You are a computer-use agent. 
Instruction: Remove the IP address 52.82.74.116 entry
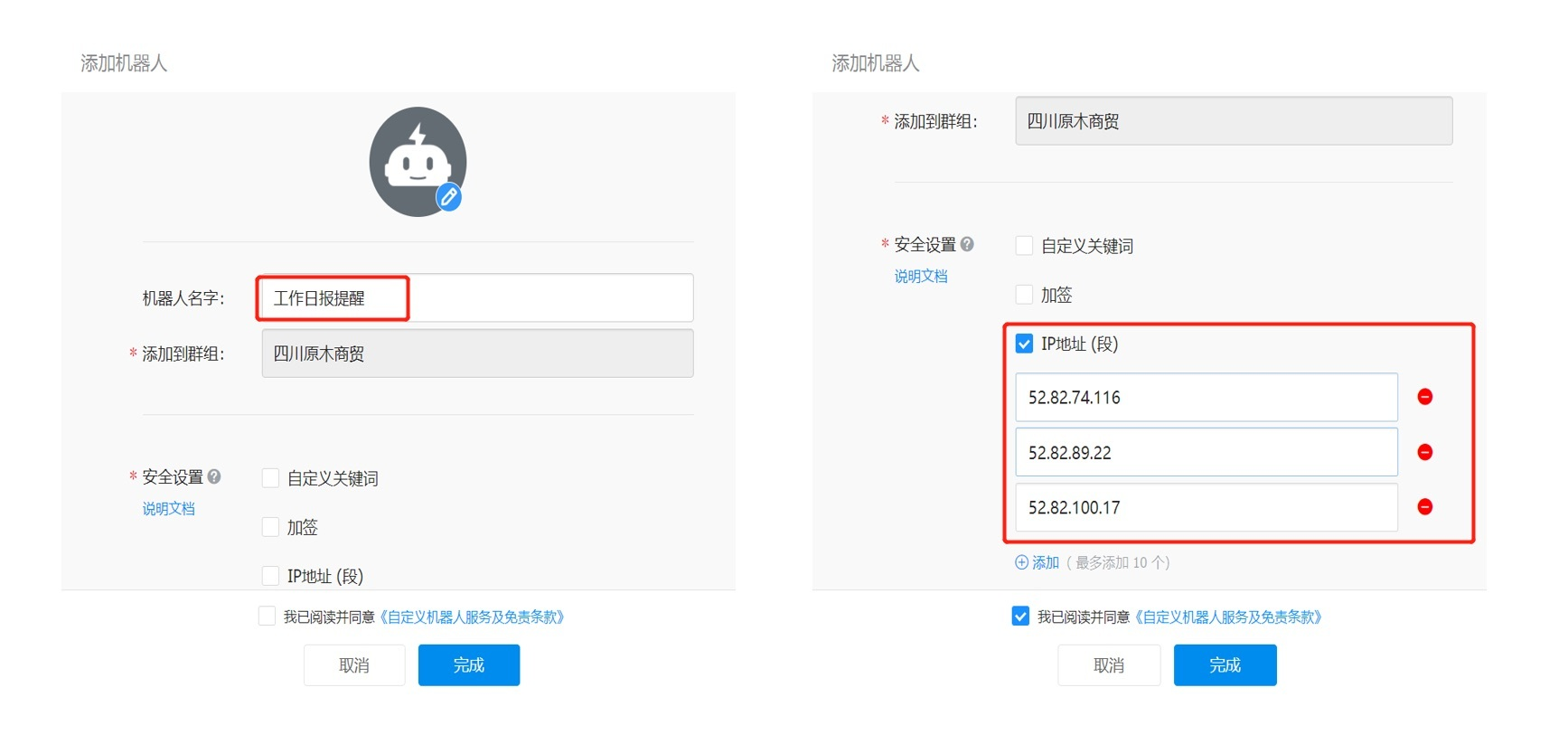click(x=1424, y=397)
